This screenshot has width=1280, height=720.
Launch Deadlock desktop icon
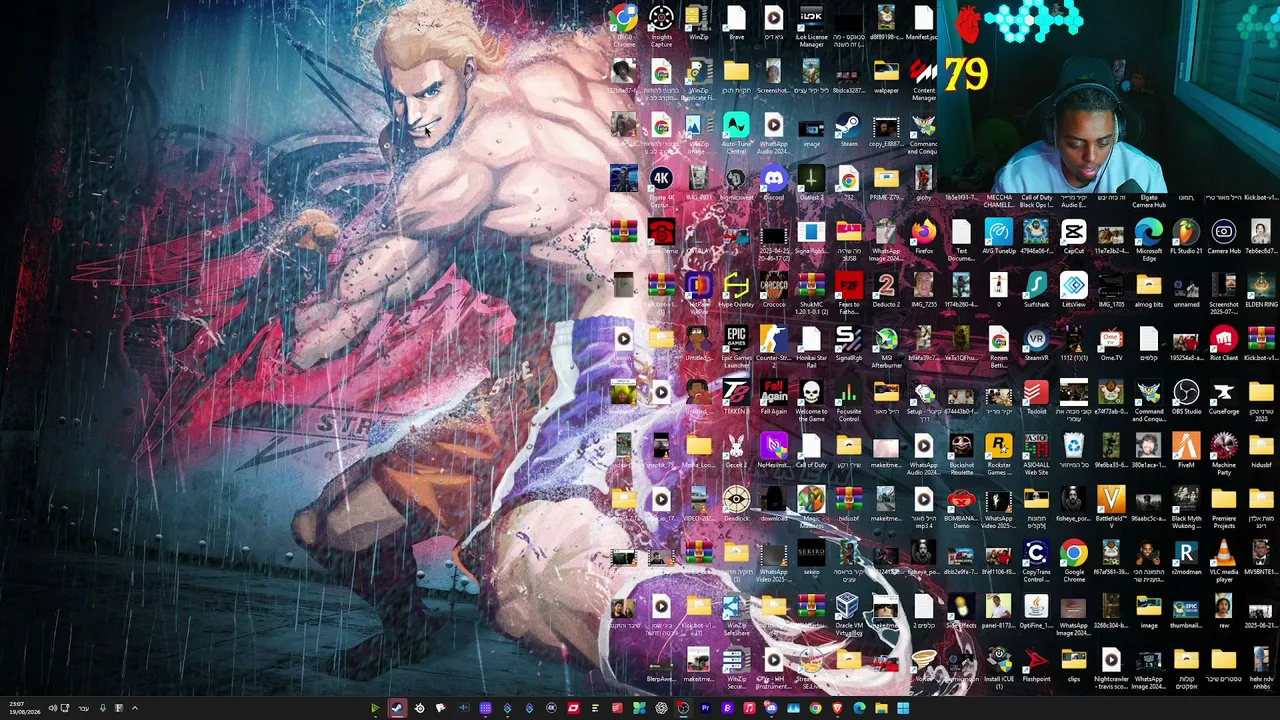(x=736, y=506)
